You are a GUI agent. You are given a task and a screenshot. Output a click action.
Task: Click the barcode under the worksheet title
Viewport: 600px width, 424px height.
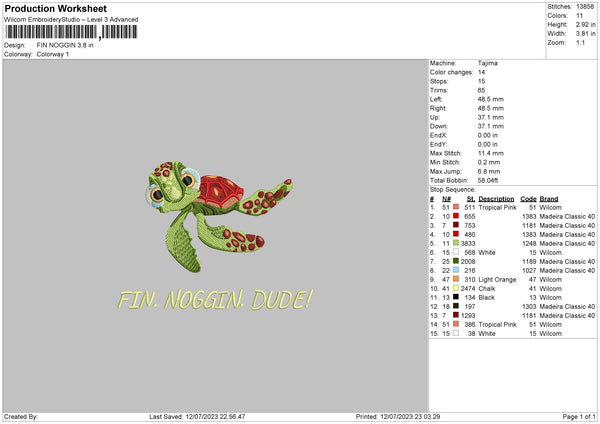71,32
